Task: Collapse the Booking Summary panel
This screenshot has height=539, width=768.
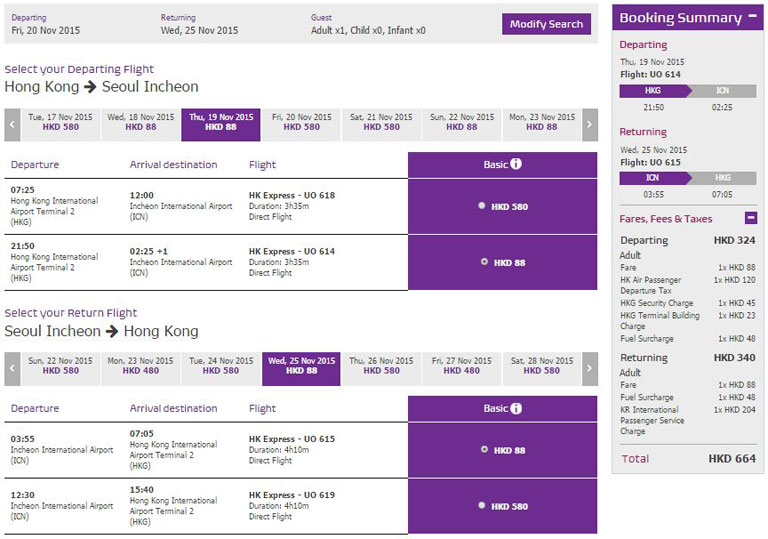Action: tap(752, 17)
